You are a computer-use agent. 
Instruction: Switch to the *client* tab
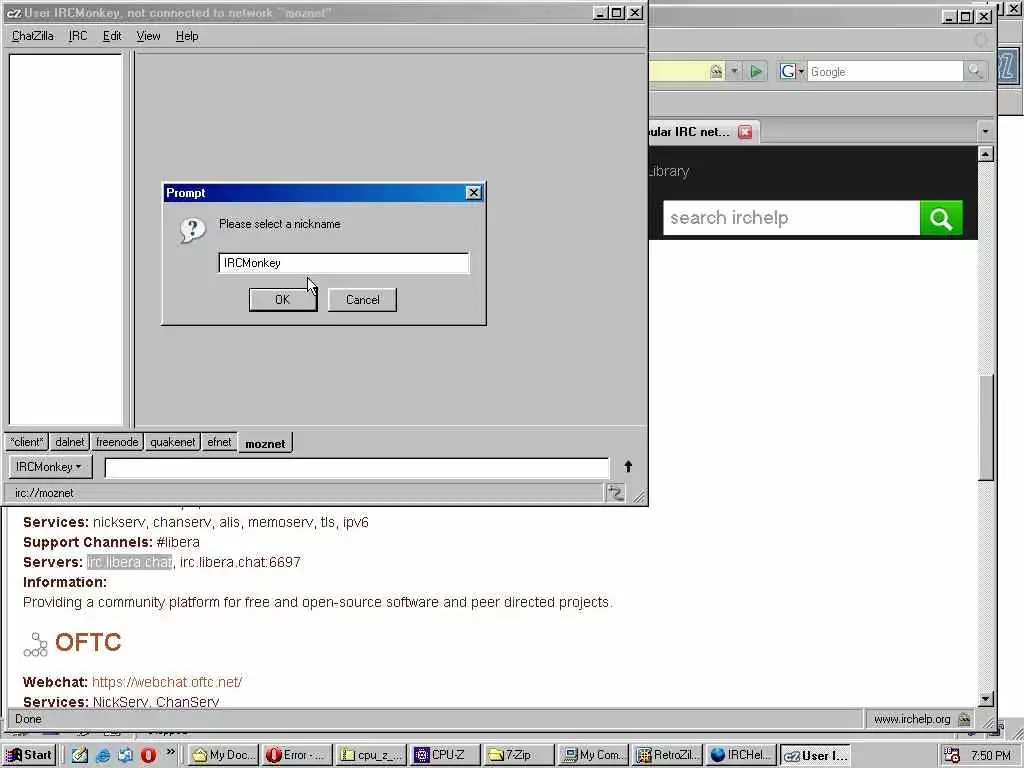point(27,442)
